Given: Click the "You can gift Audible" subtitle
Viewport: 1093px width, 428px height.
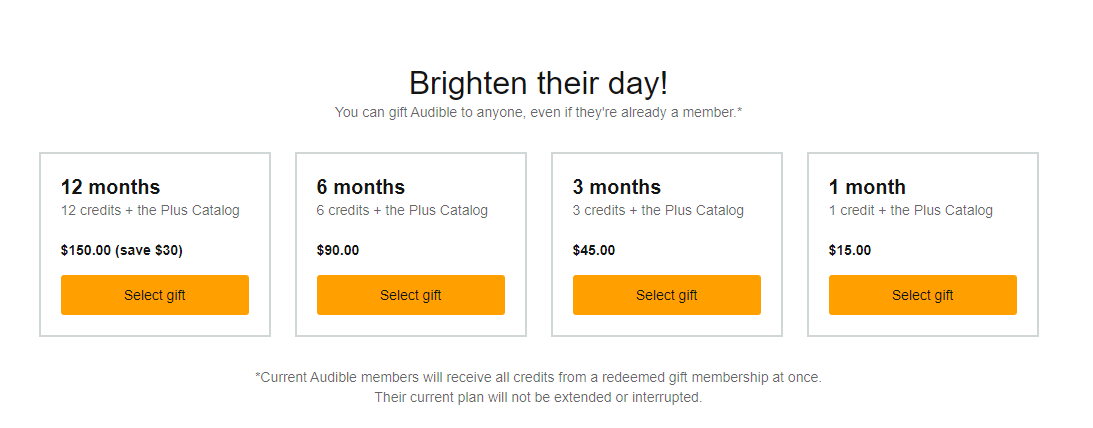Looking at the screenshot, I should 538,112.
